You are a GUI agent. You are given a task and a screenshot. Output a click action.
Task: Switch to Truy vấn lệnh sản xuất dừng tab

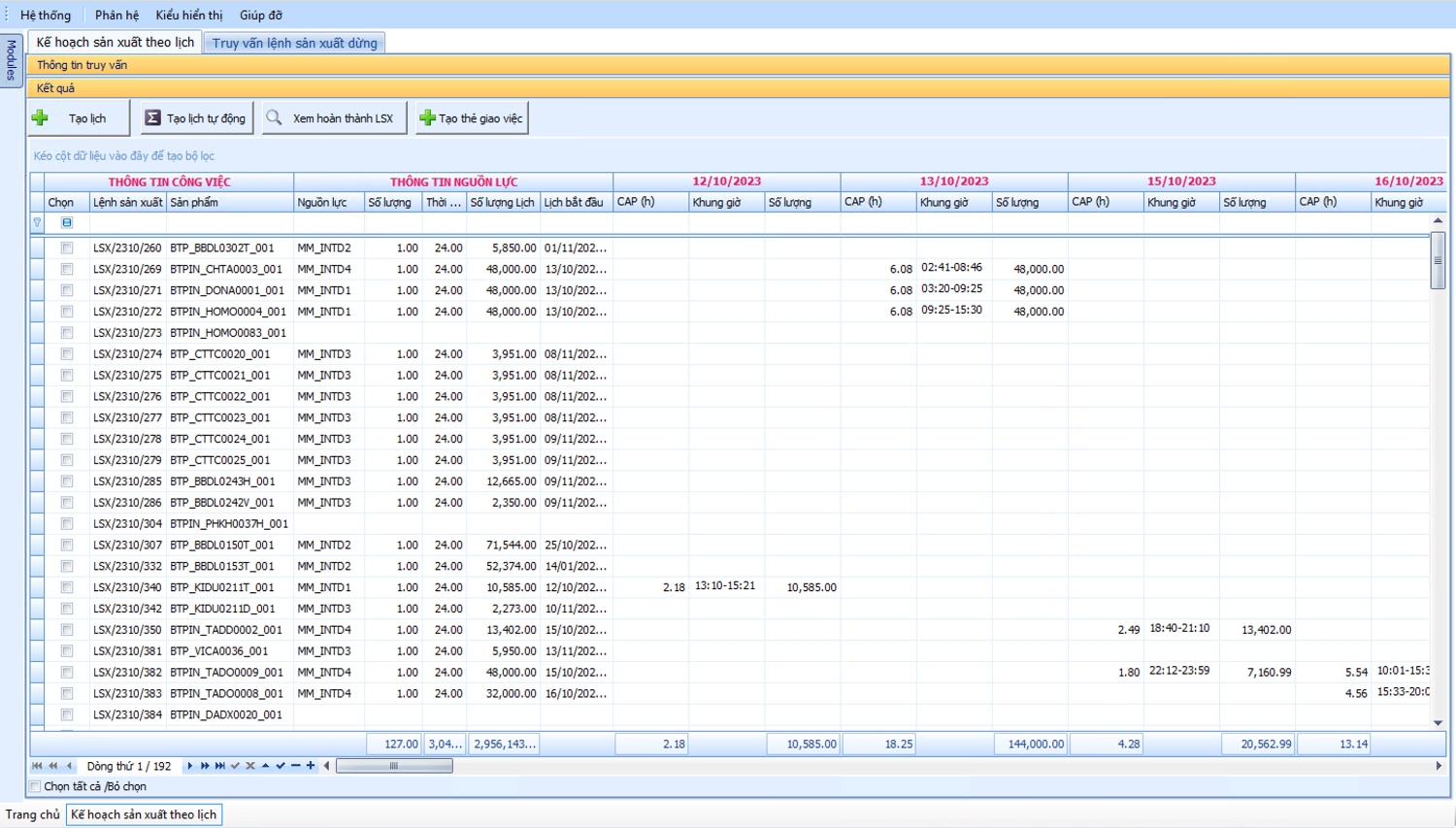(x=295, y=43)
